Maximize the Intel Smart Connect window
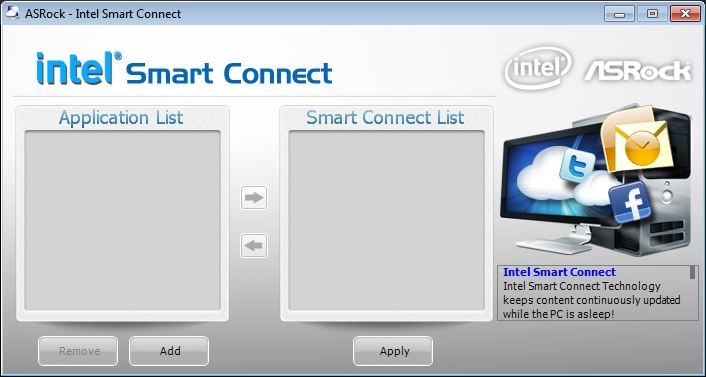The width and height of the screenshot is (706, 377). [x=652, y=14]
